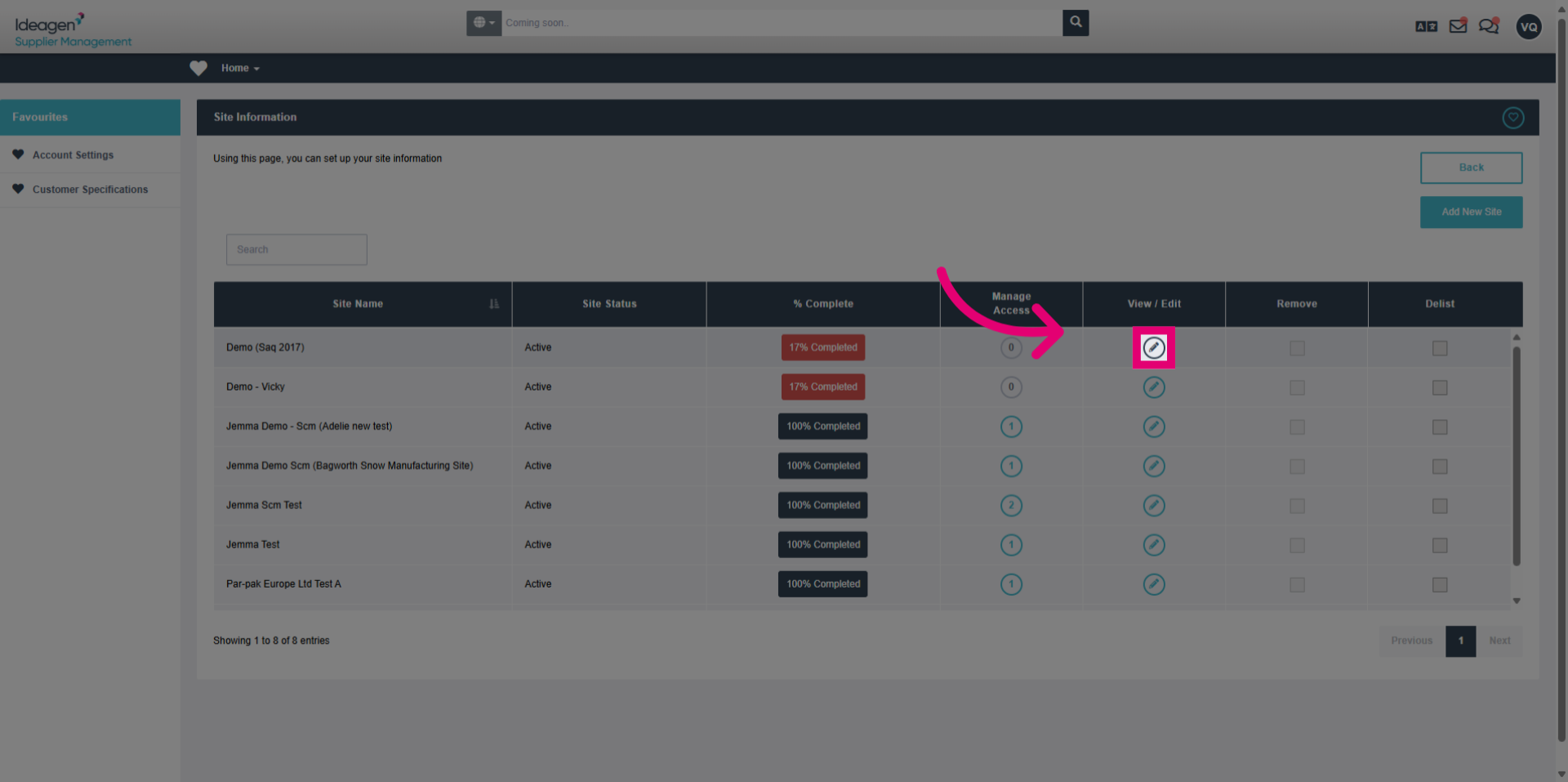The height and width of the screenshot is (782, 1568).
Task: Manage access for Jemma Scm Test
Action: tap(1011, 506)
